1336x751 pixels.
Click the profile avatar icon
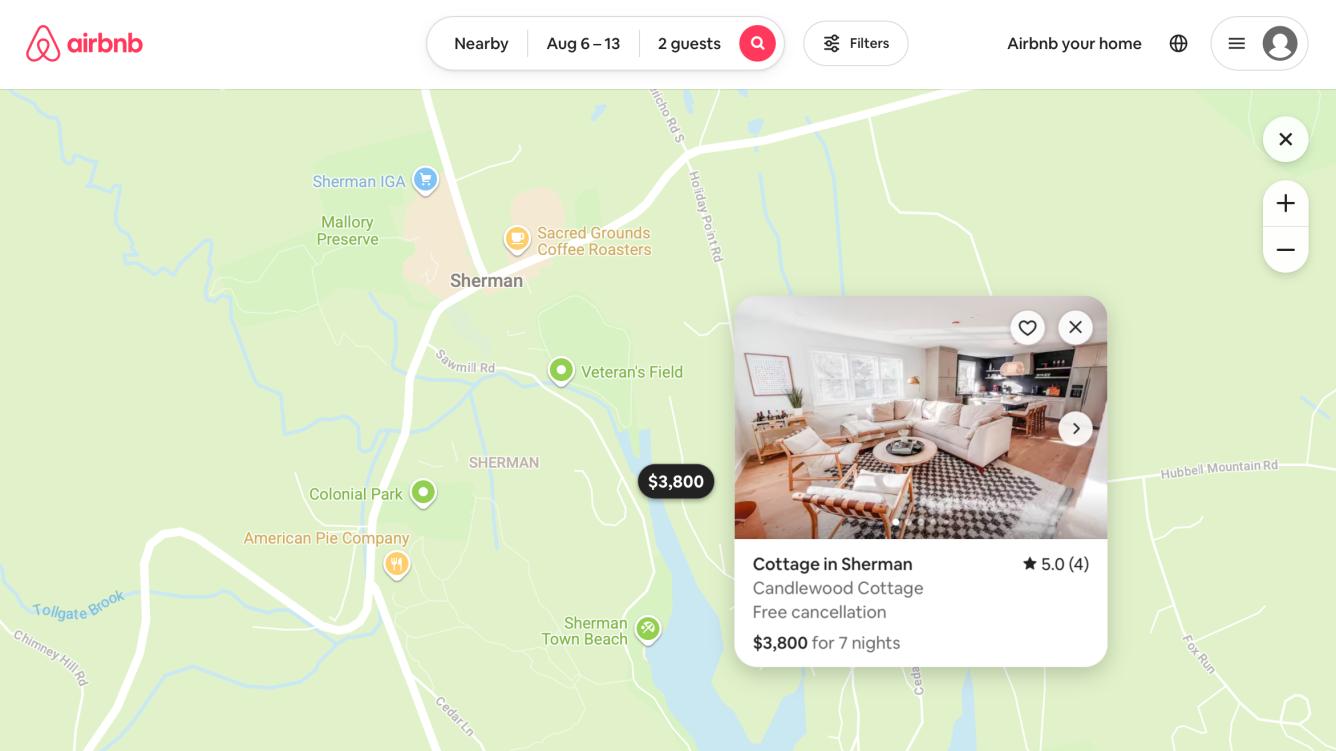(1280, 43)
